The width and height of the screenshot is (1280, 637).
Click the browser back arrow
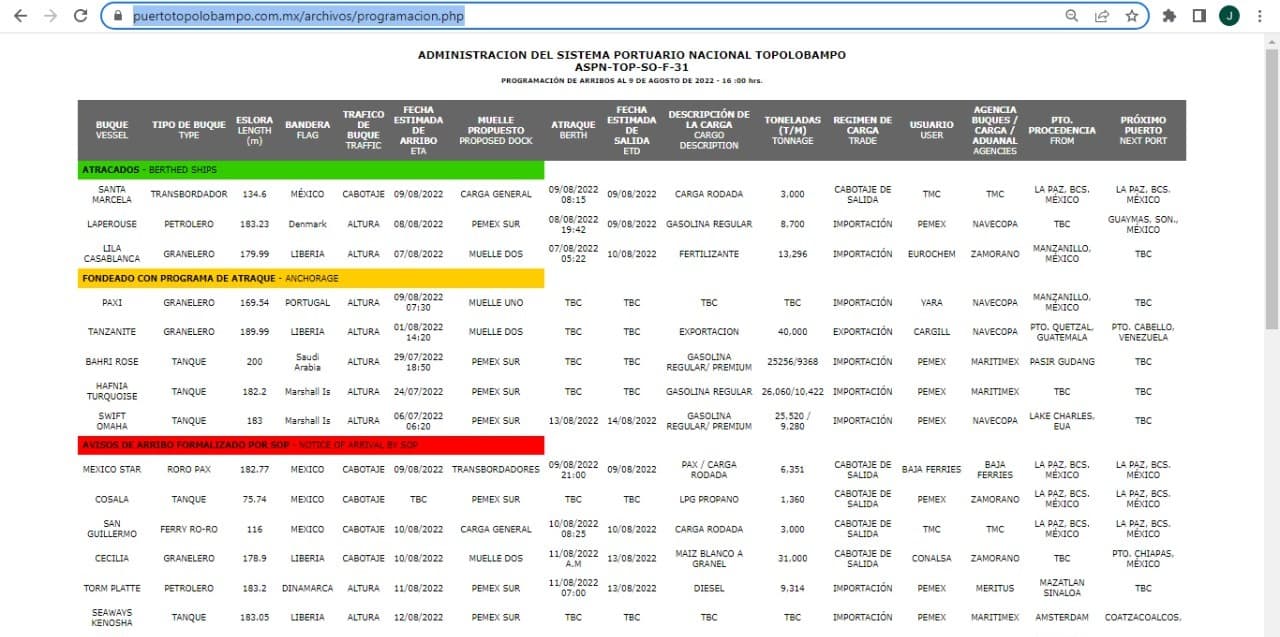(x=21, y=16)
